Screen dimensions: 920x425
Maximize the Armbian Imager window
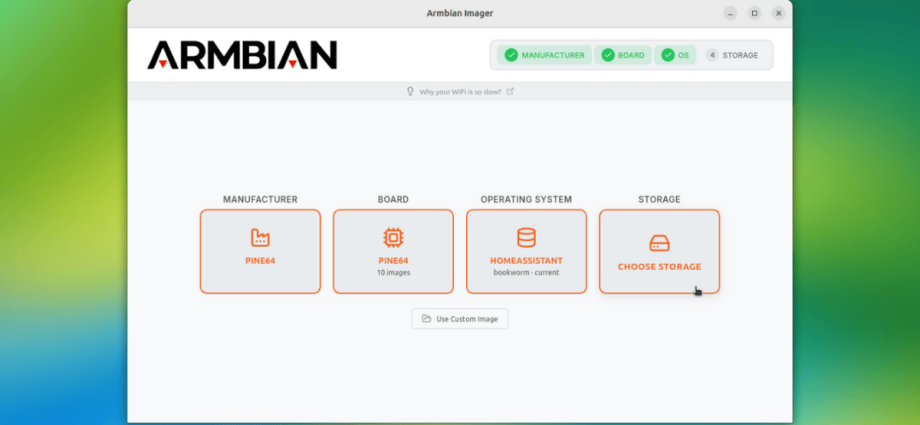click(755, 13)
